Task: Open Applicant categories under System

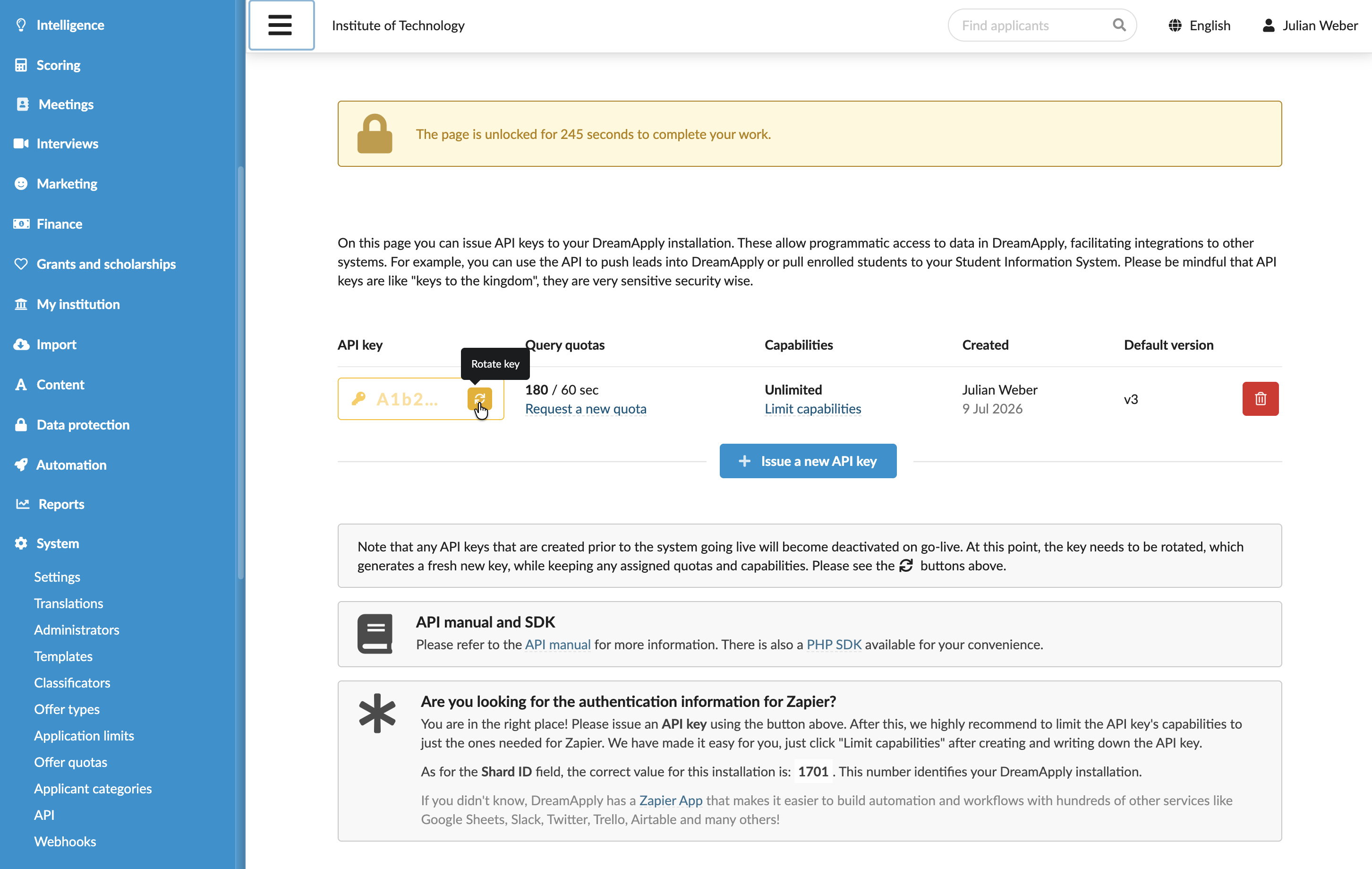Action: (x=93, y=789)
